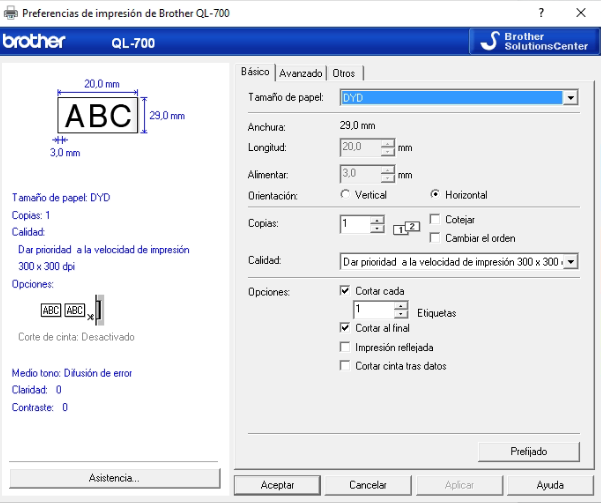
Task: Click the Cortar cada labels number field
Action: point(374,310)
